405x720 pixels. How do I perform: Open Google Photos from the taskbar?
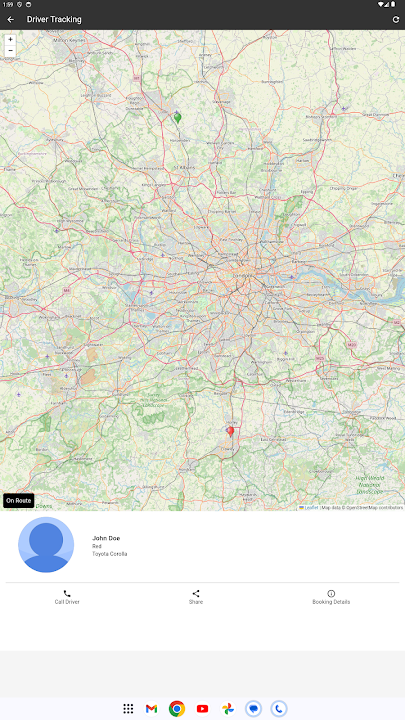(228, 709)
